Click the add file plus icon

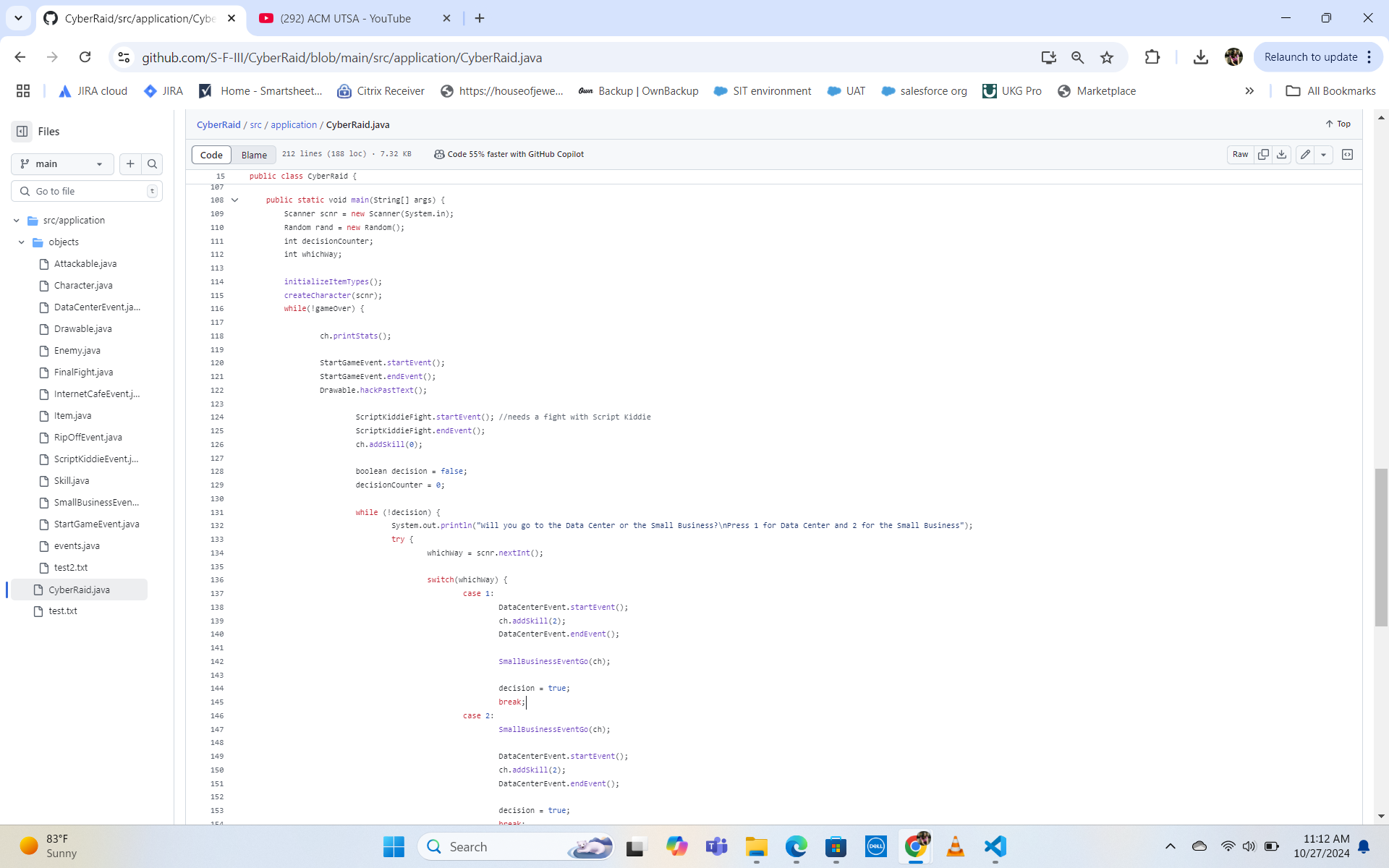pos(130,164)
